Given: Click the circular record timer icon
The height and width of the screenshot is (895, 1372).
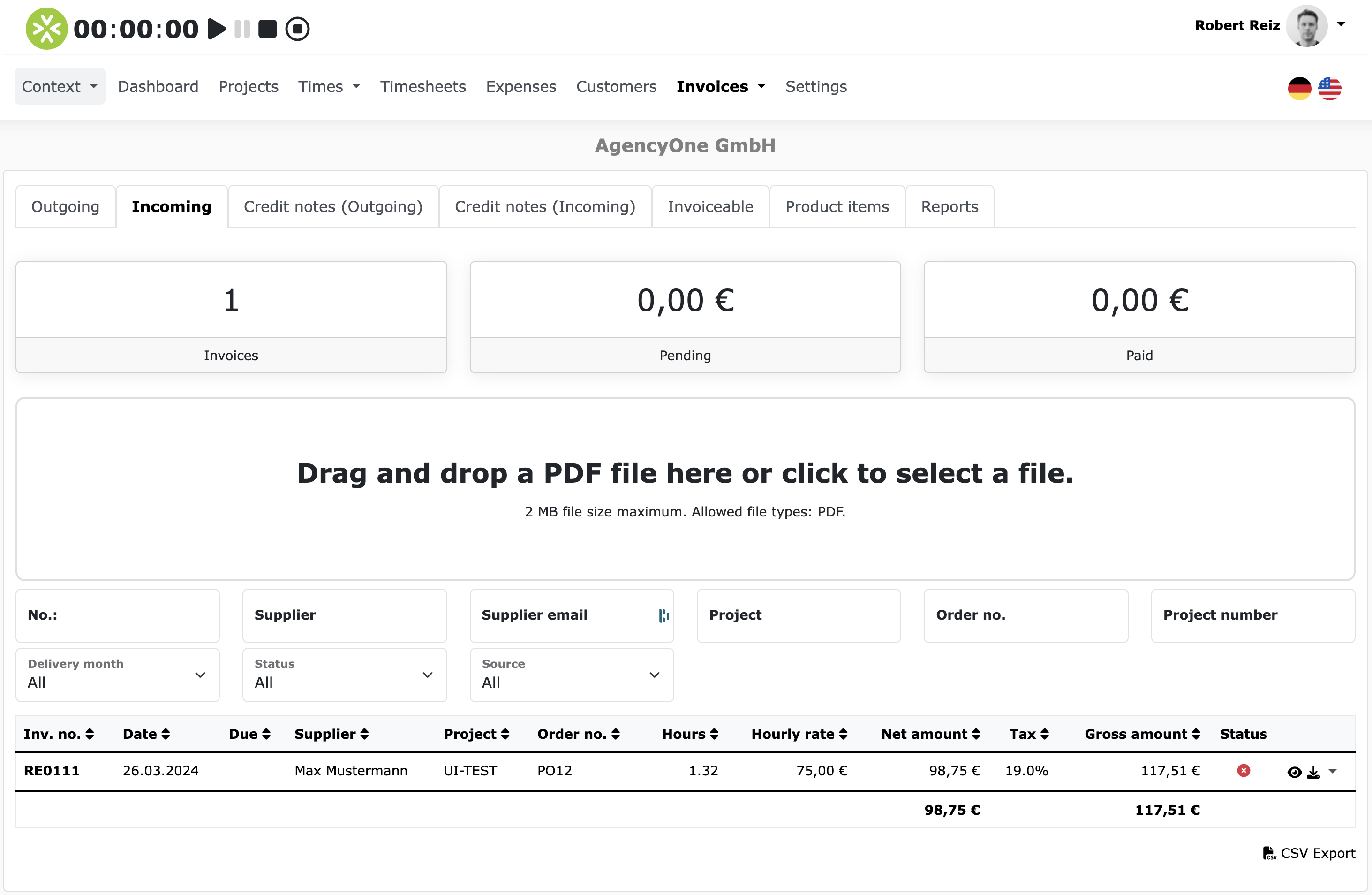Looking at the screenshot, I should tap(297, 29).
